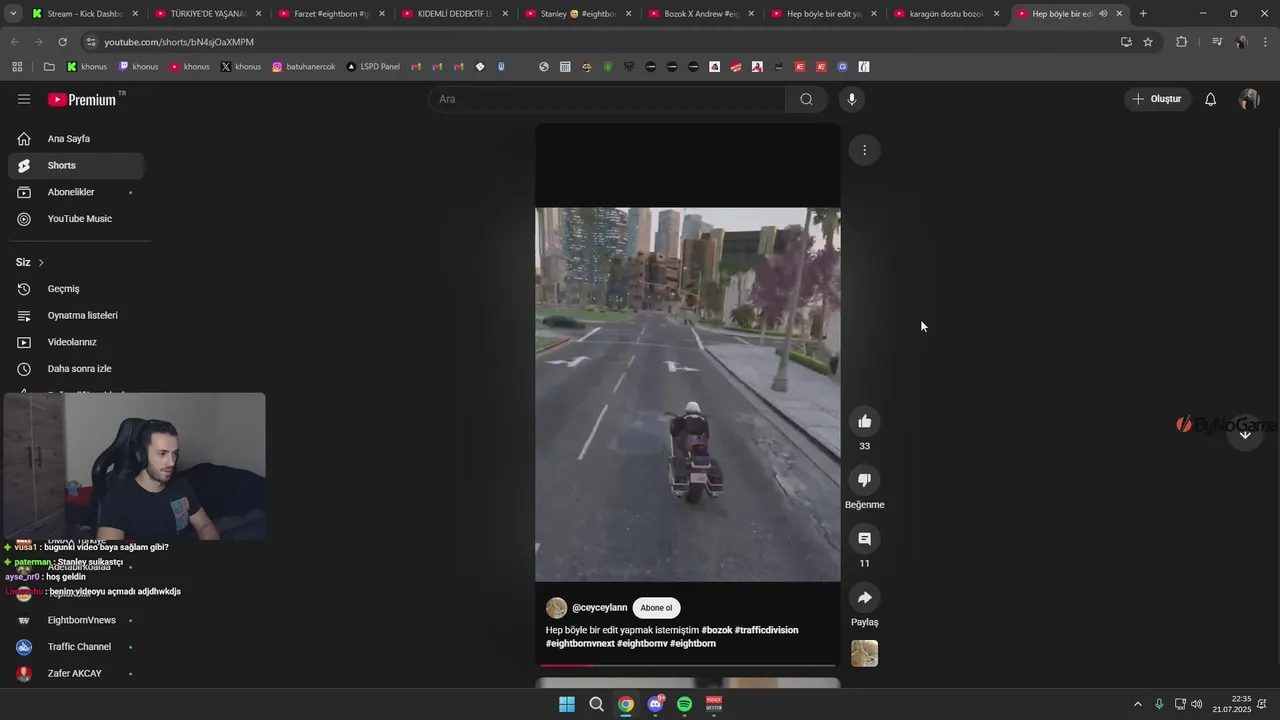Open the tab search dropdown
The image size is (1280, 720).
[x=12, y=14]
